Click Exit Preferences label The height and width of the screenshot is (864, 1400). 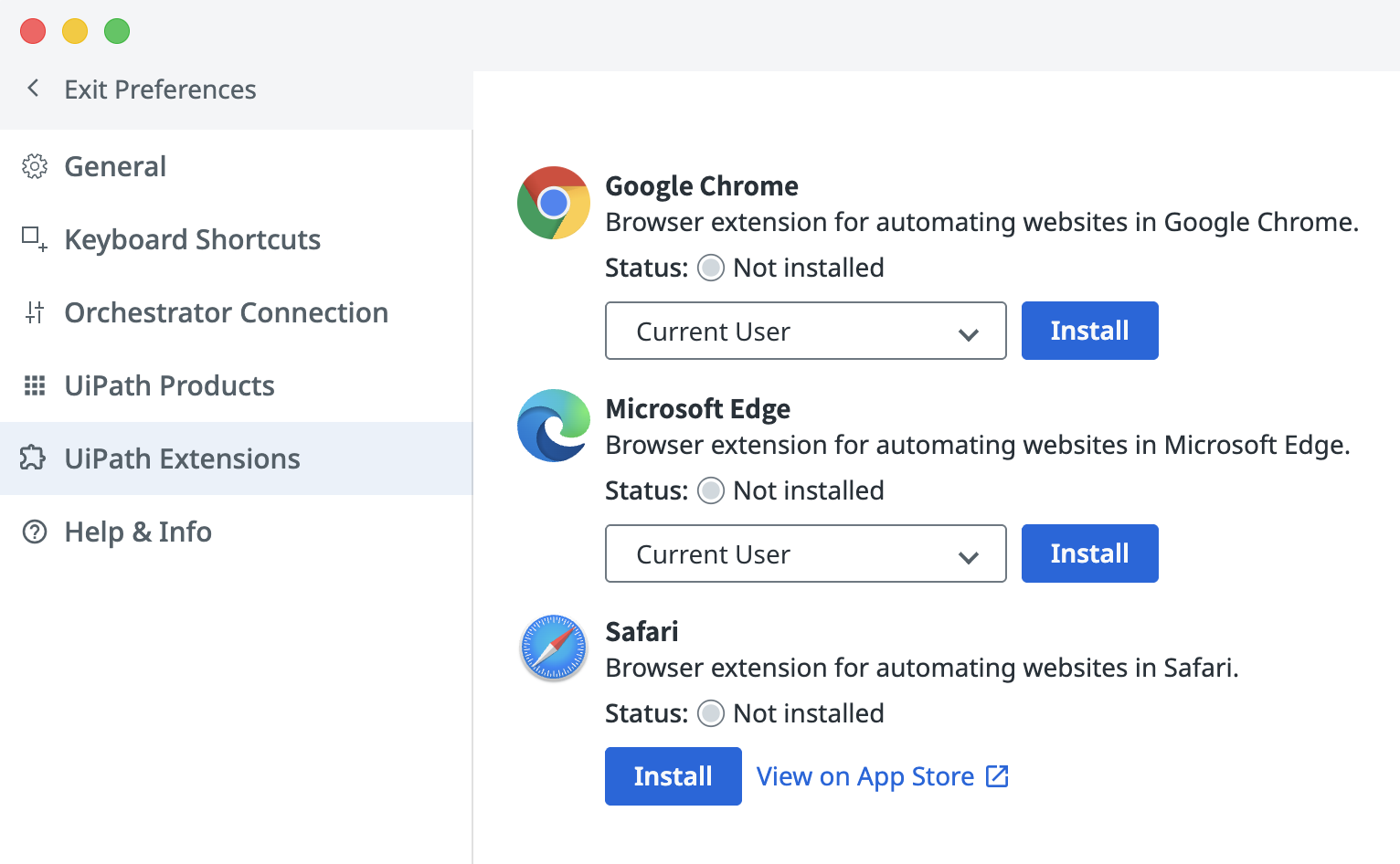point(160,90)
